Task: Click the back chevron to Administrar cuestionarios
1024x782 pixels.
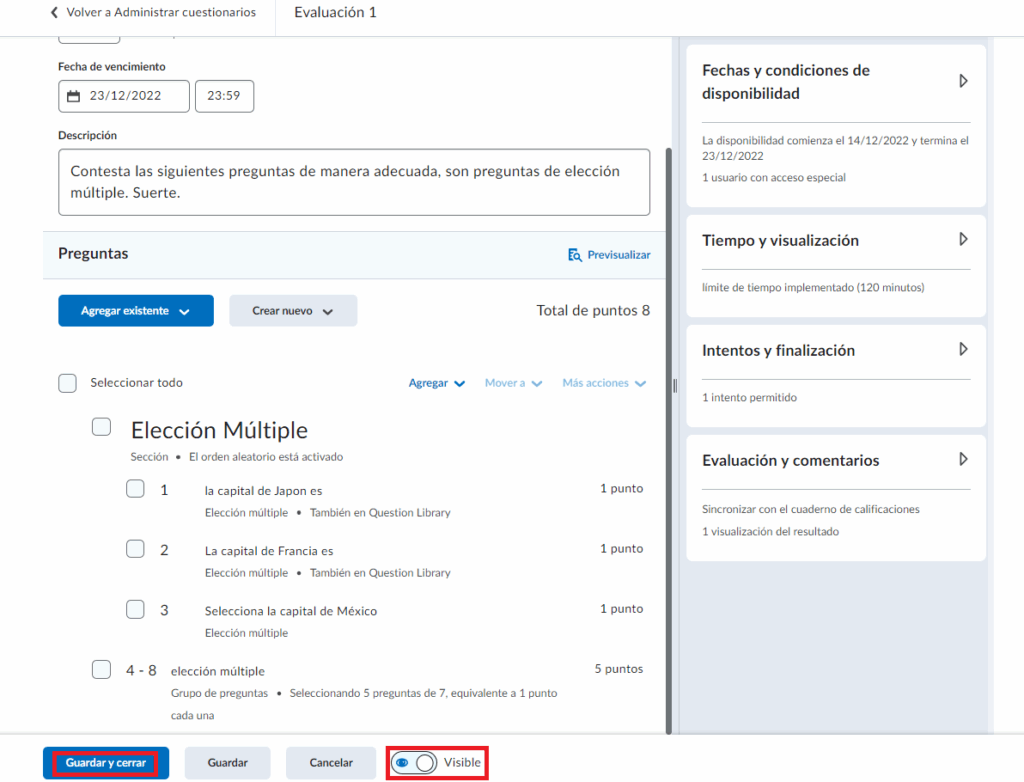Action: (x=54, y=13)
